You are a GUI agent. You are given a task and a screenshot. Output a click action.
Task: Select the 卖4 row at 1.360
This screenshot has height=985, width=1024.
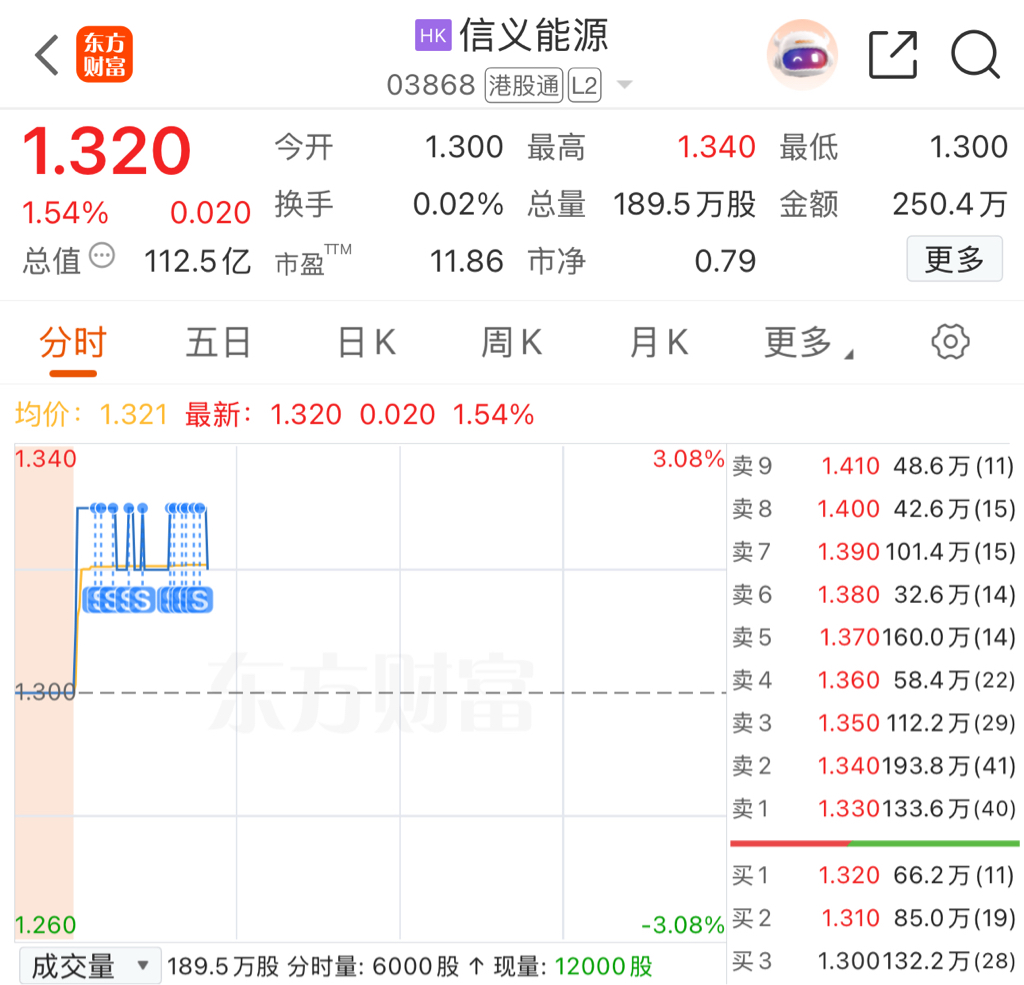pyautogui.click(x=873, y=681)
